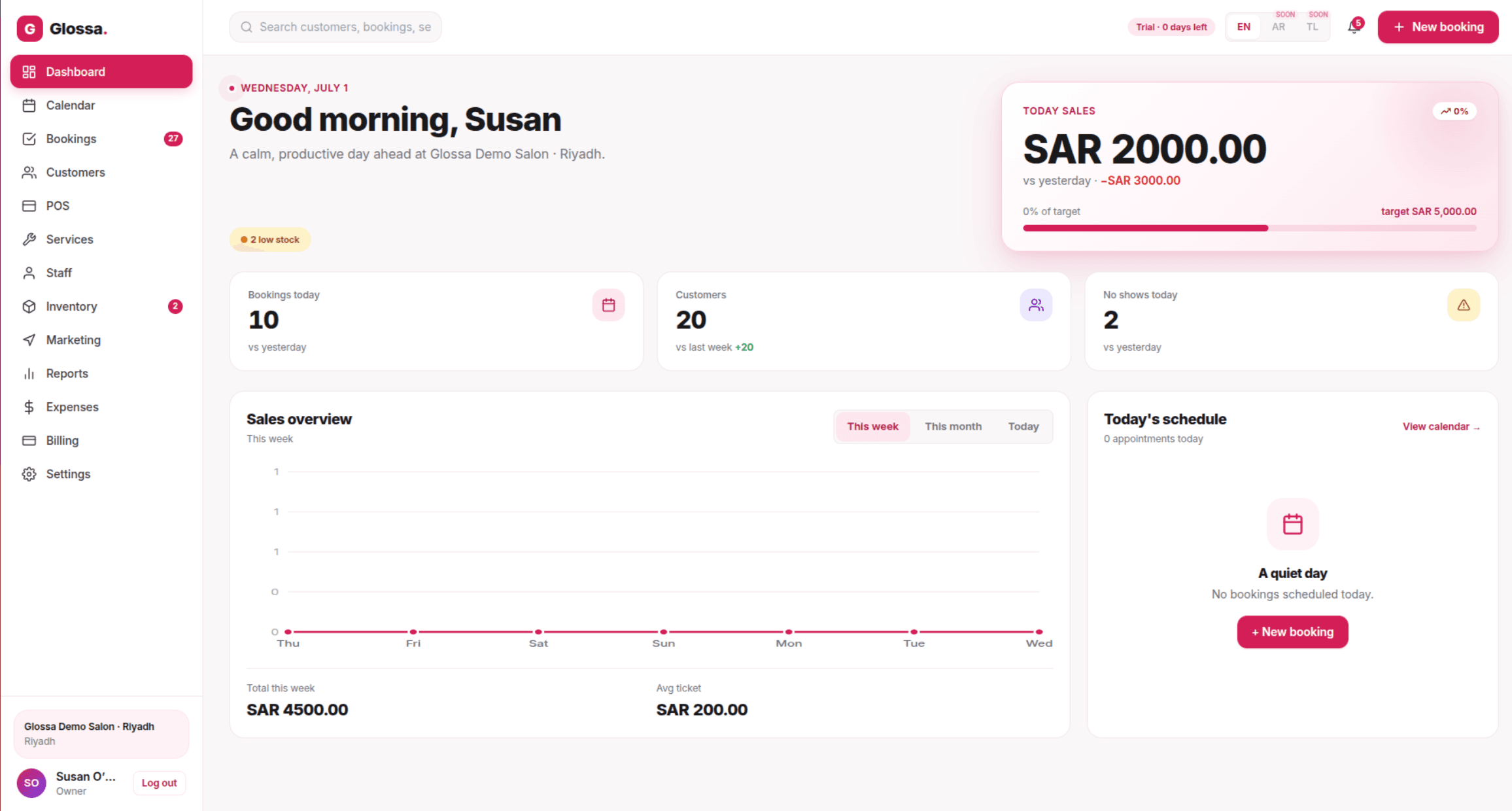The width and height of the screenshot is (1512, 811).
Task: Click the SAR 2000.00 sales amount
Action: tap(1144, 149)
